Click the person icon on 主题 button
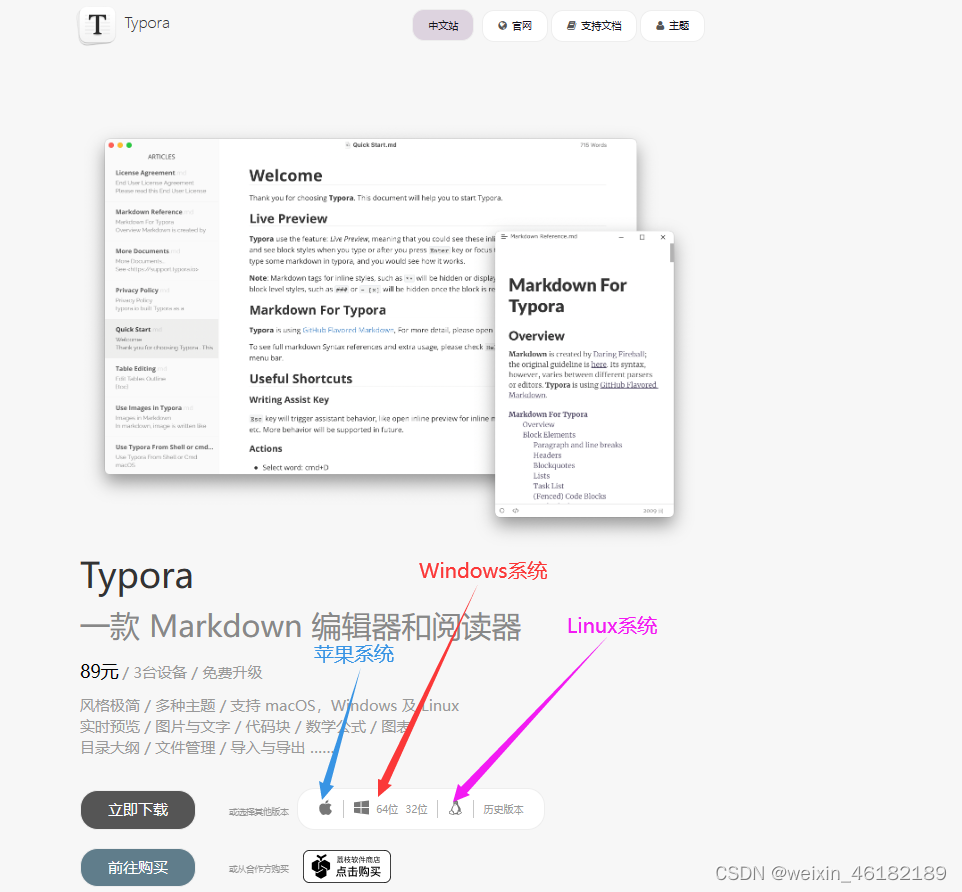 click(x=660, y=26)
